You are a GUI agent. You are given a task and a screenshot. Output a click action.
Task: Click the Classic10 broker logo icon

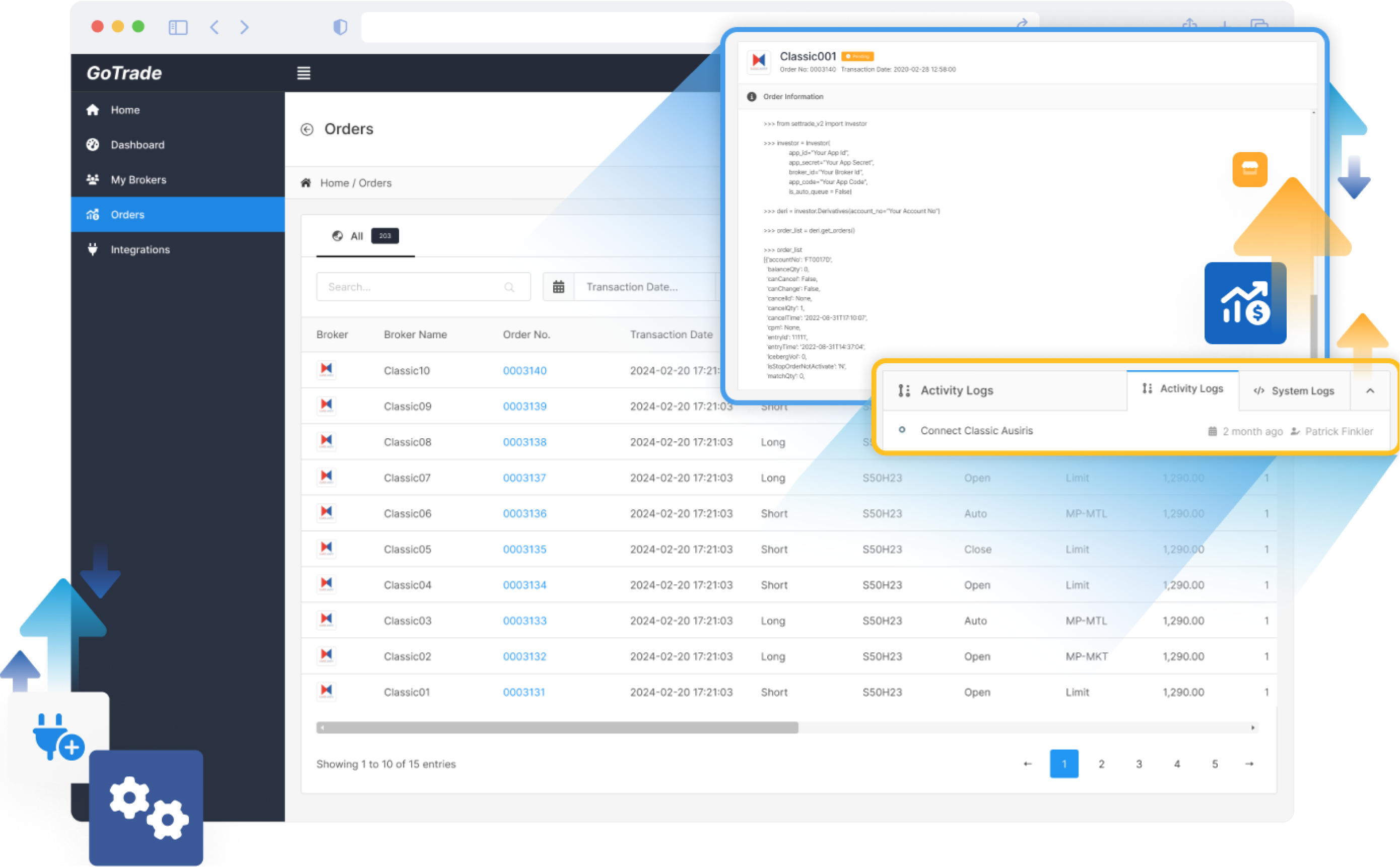[326, 370]
